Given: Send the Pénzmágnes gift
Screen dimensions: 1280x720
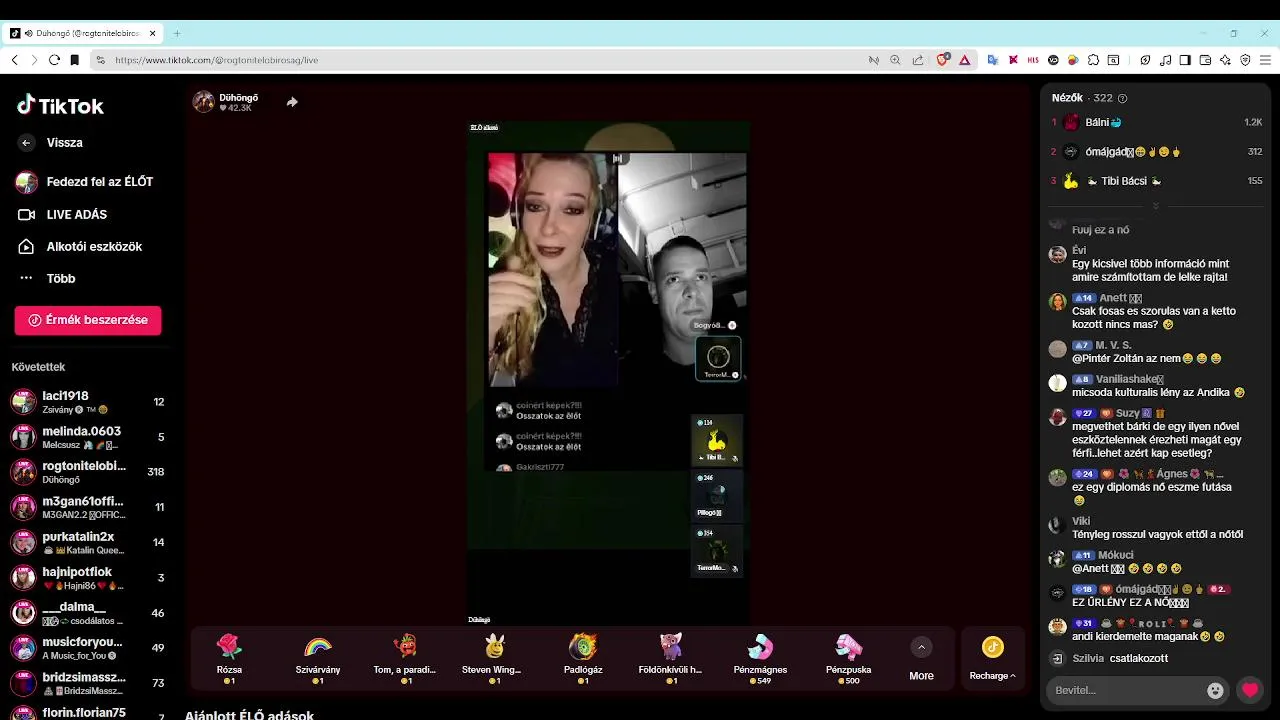Looking at the screenshot, I should coord(760,658).
